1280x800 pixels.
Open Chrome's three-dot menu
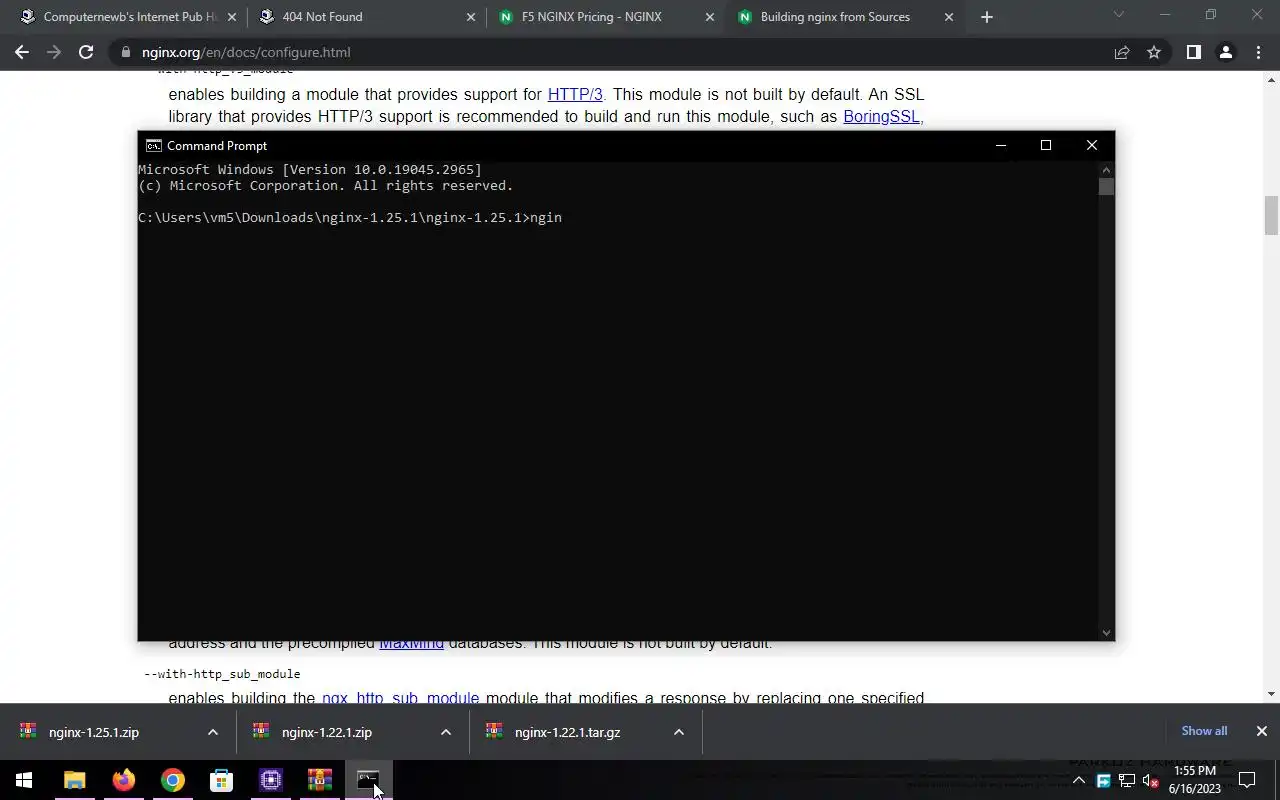coord(1258,52)
